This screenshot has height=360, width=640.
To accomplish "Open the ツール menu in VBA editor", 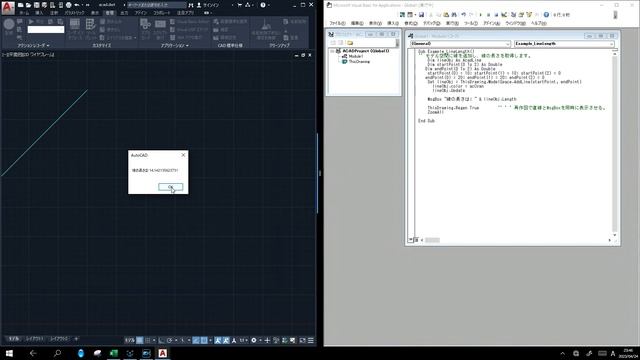I will coord(471,23).
